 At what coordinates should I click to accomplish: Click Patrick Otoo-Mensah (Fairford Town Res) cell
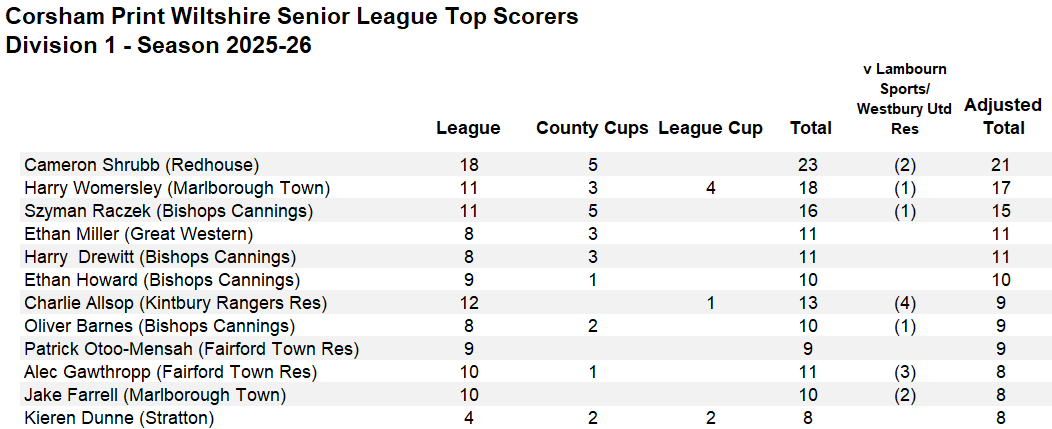tap(191, 349)
